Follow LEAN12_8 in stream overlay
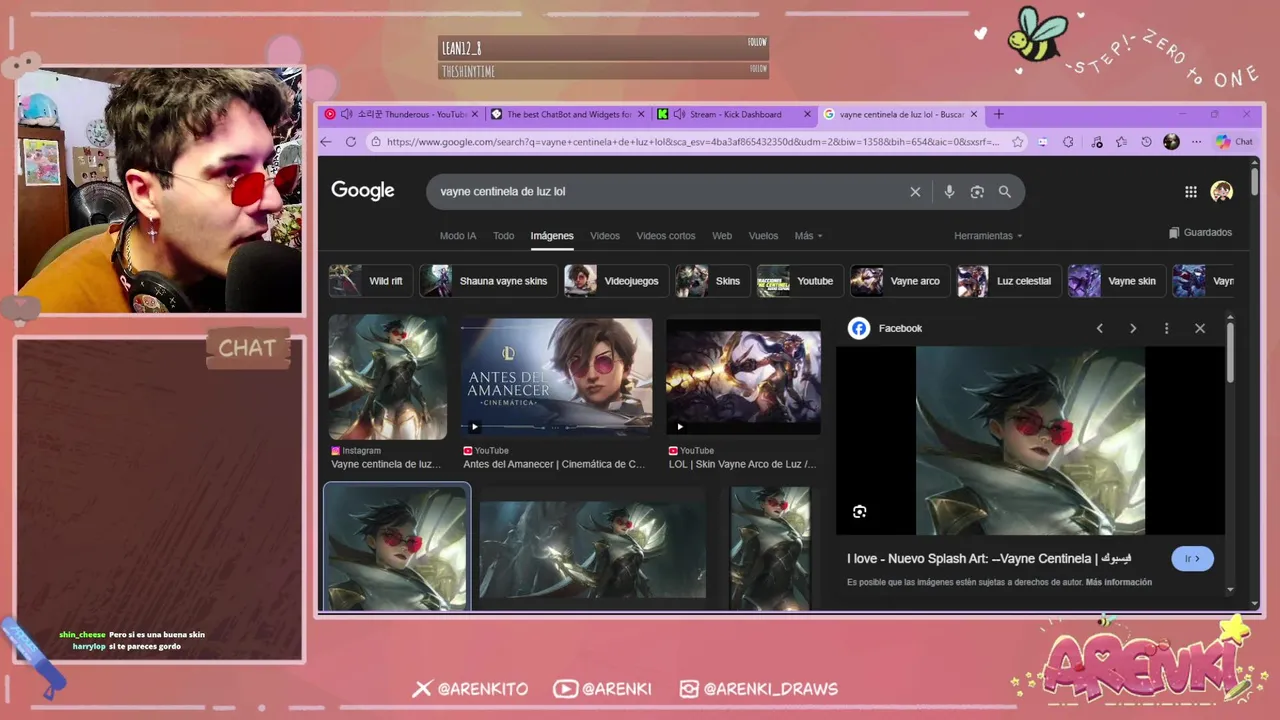The height and width of the screenshot is (720, 1280). (x=757, y=42)
